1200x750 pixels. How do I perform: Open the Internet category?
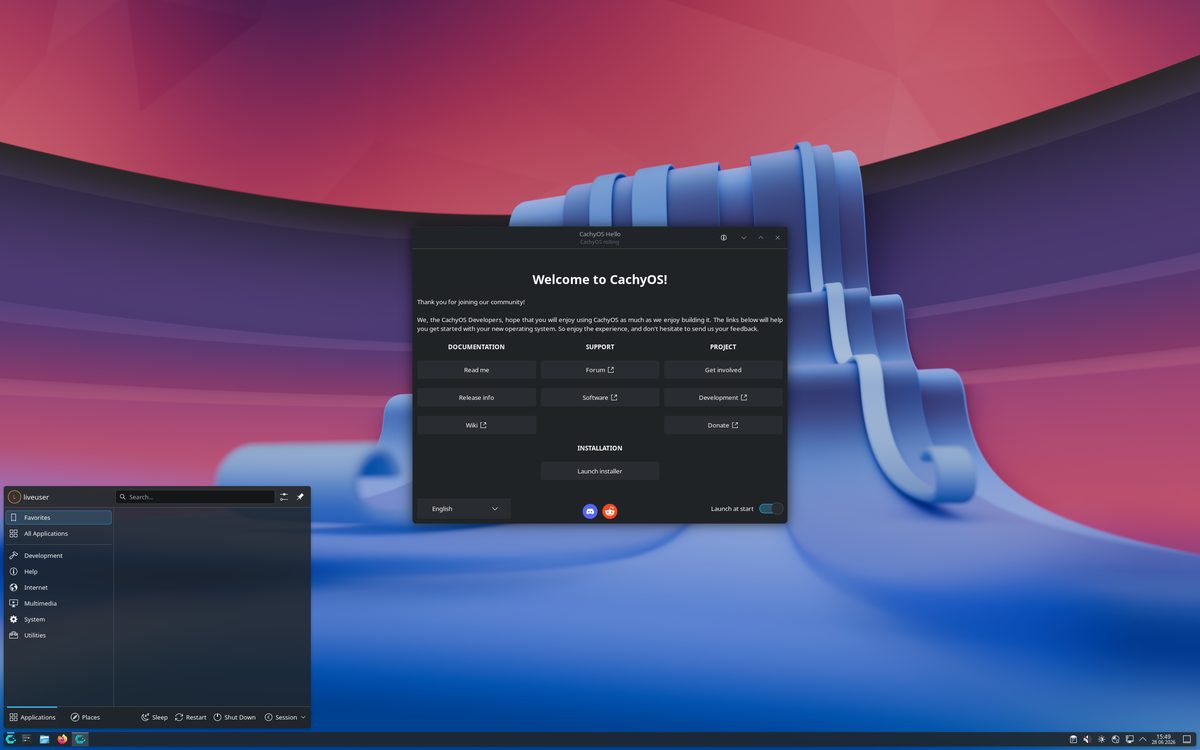coord(58,588)
